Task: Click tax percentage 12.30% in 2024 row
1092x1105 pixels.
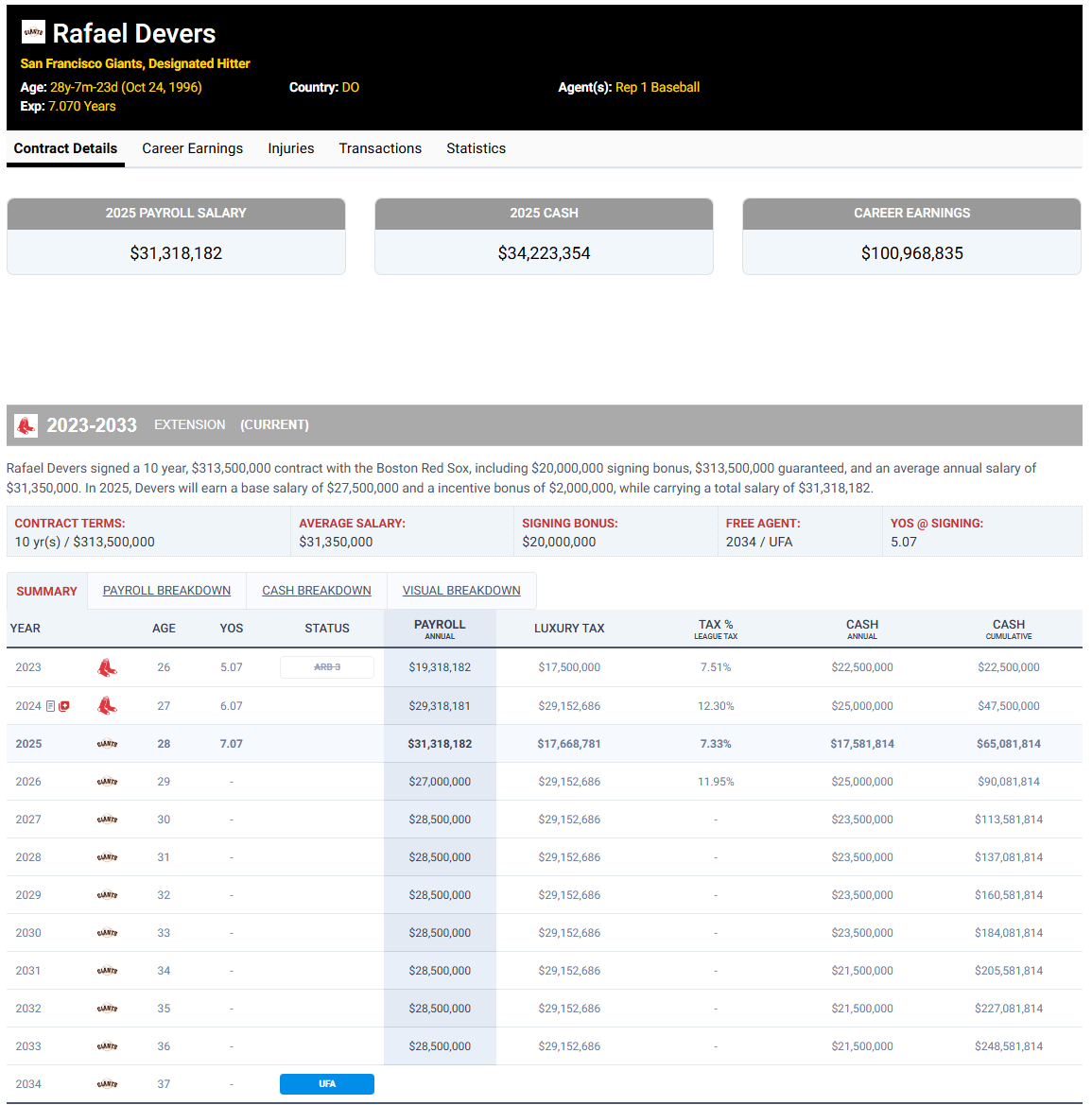Action: coord(716,706)
